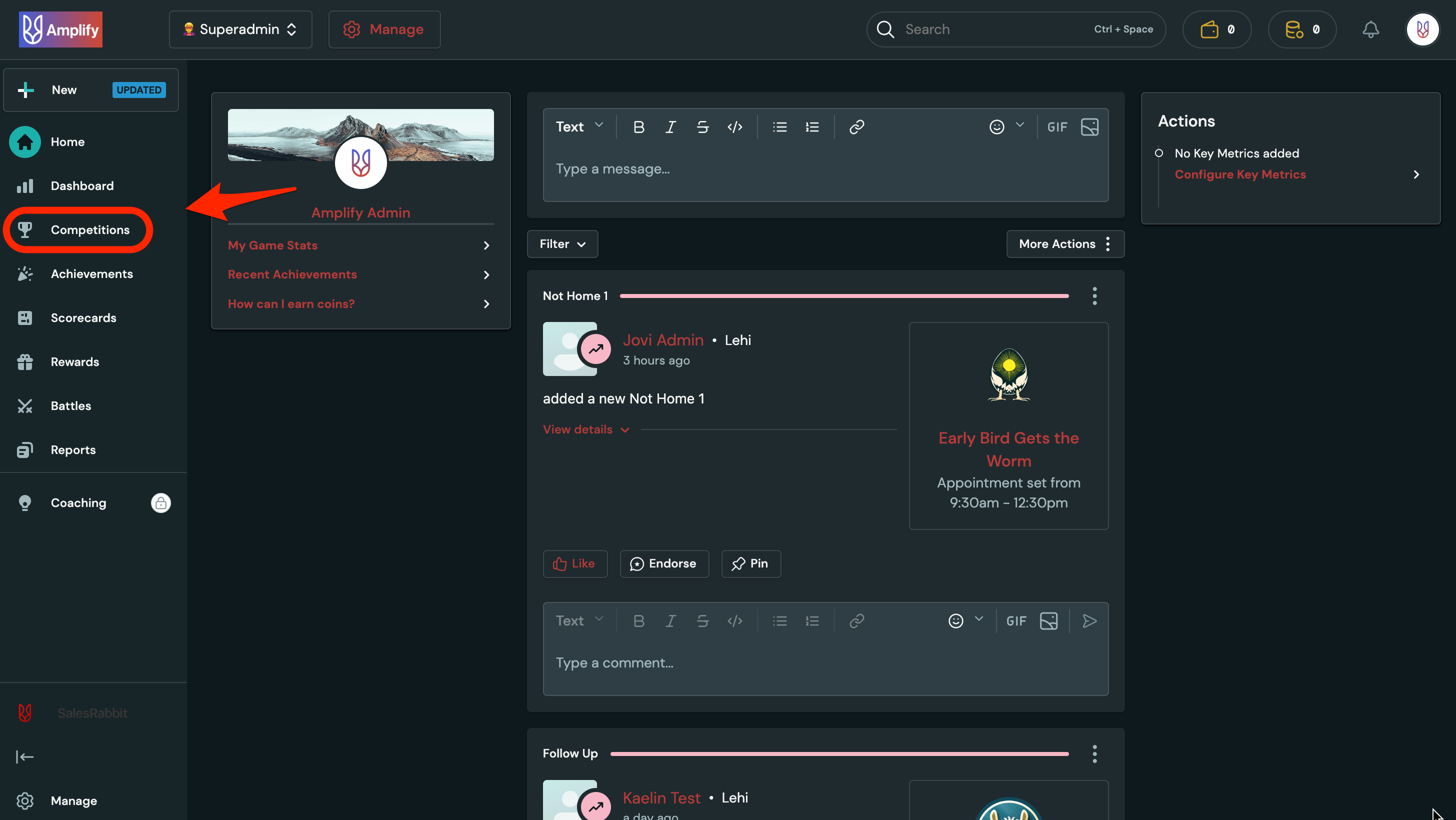Apply bold formatting in the message editor

pyautogui.click(x=638, y=126)
